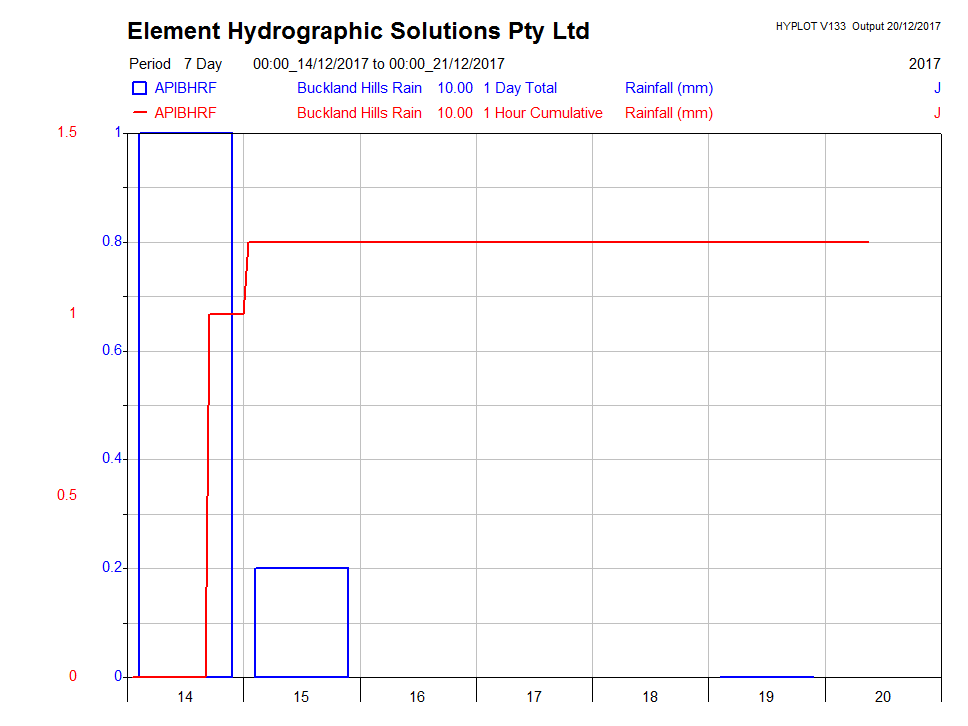
Task: Select the blue rainfall bar for day 15
Action: point(301,622)
